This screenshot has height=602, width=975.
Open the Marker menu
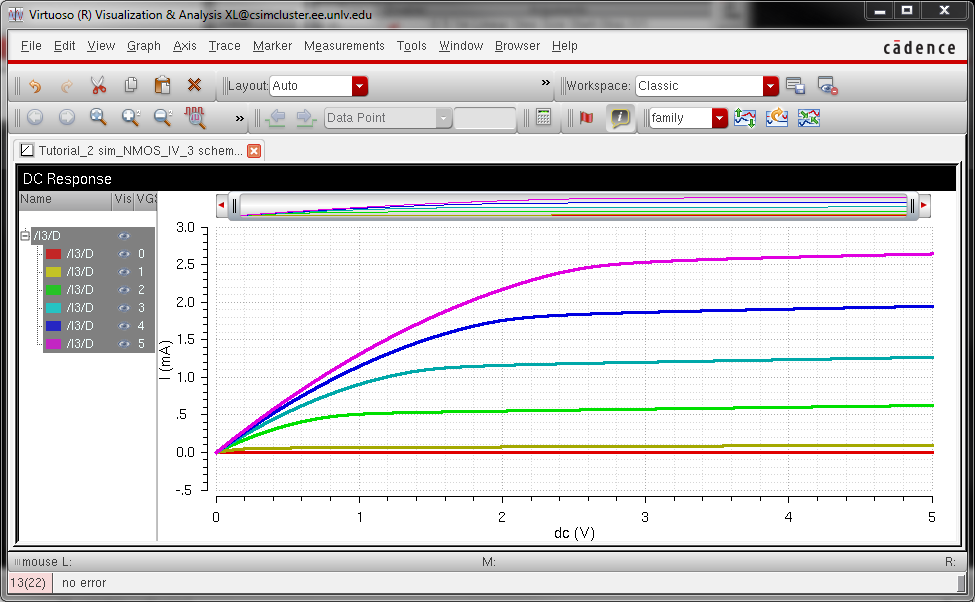point(272,46)
